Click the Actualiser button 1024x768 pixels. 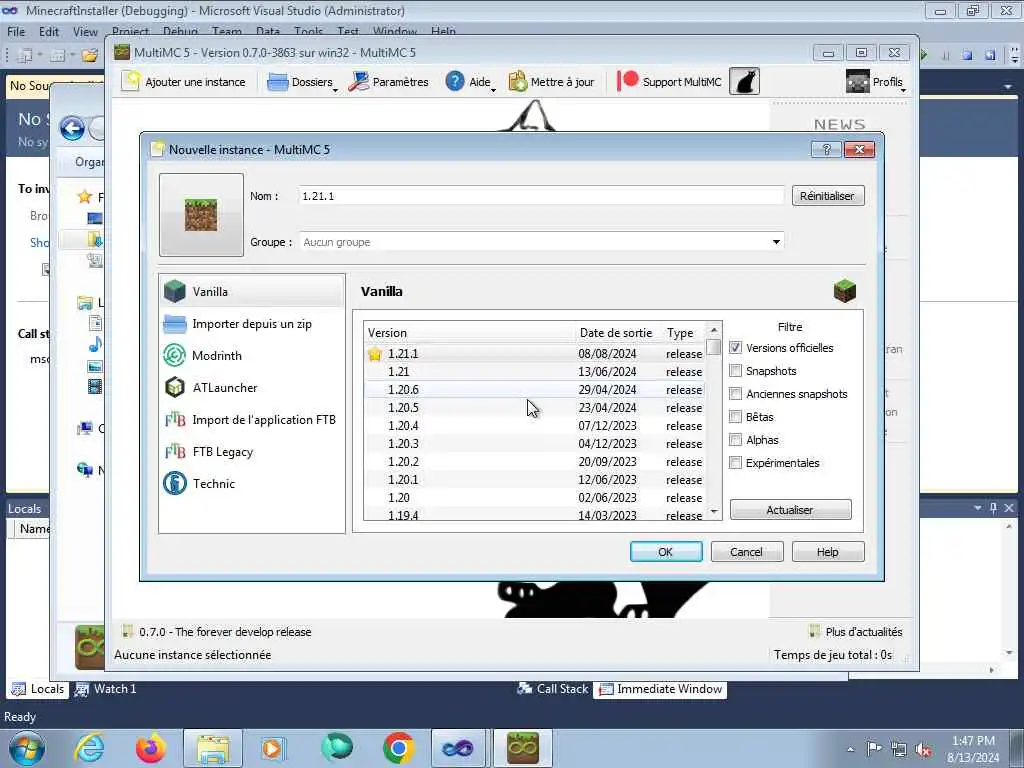[x=790, y=509]
